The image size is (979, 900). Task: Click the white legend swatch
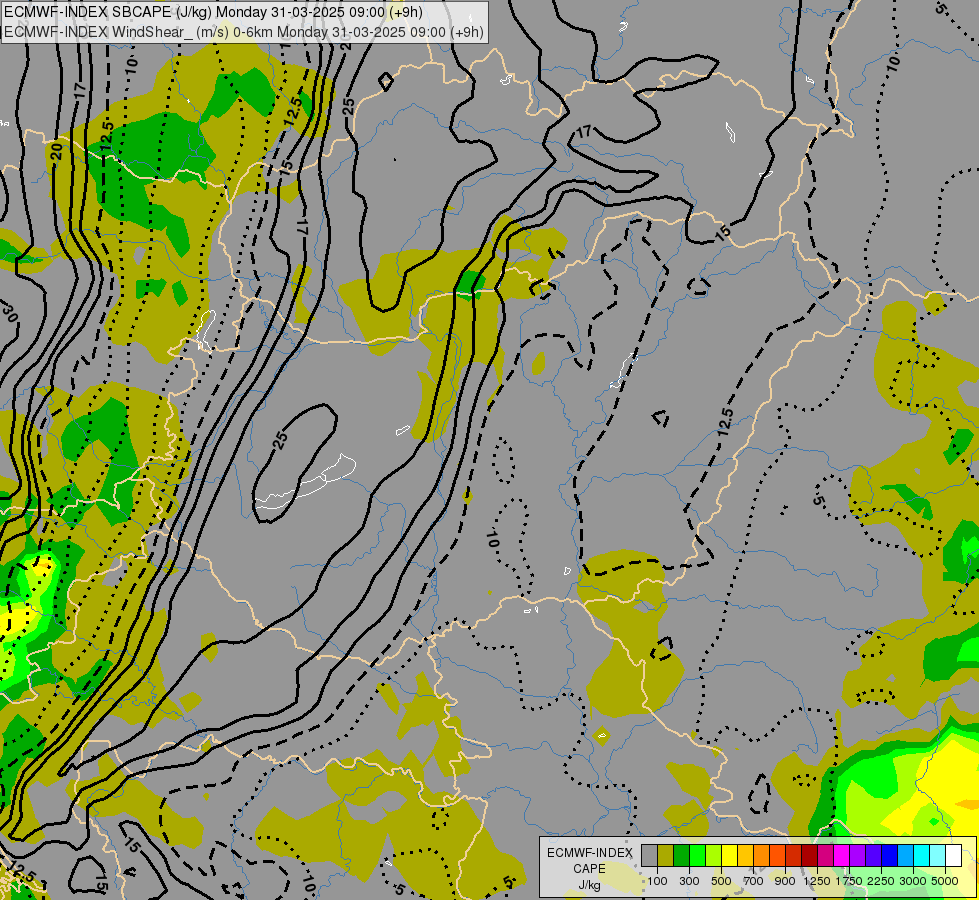pos(953,856)
